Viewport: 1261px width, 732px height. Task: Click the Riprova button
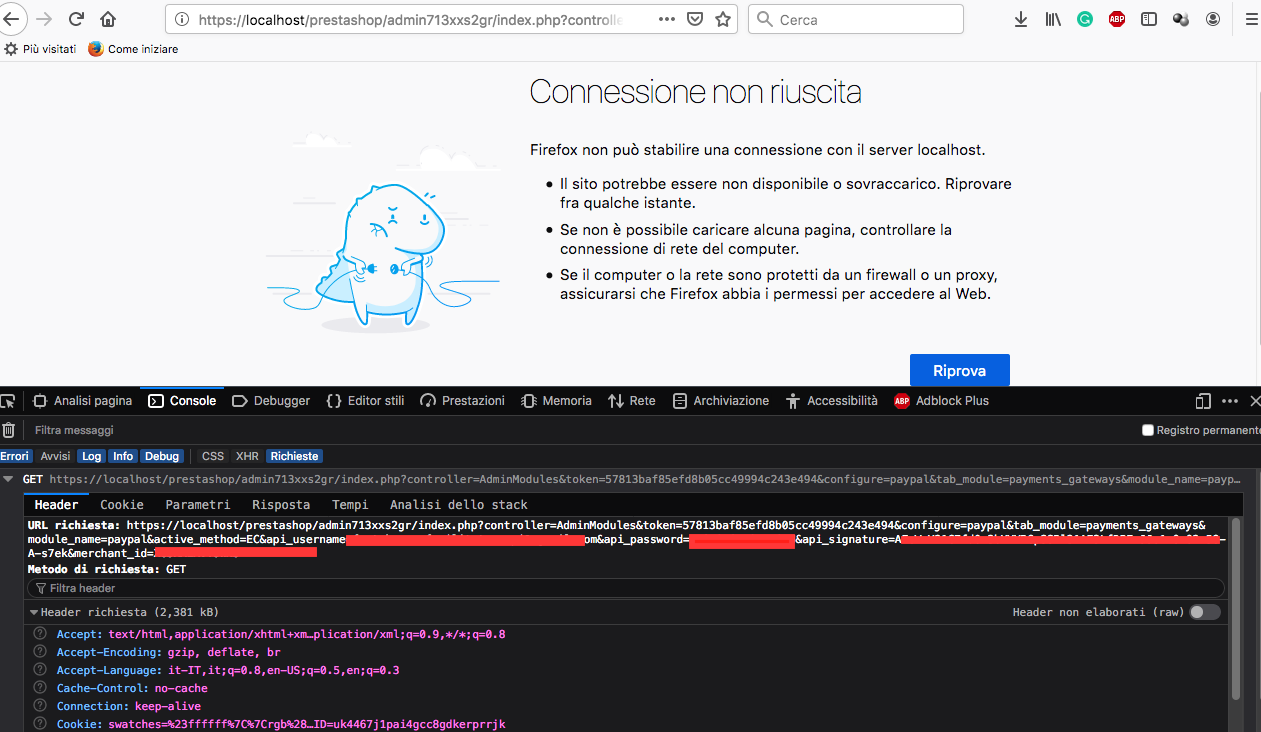pyautogui.click(x=959, y=370)
